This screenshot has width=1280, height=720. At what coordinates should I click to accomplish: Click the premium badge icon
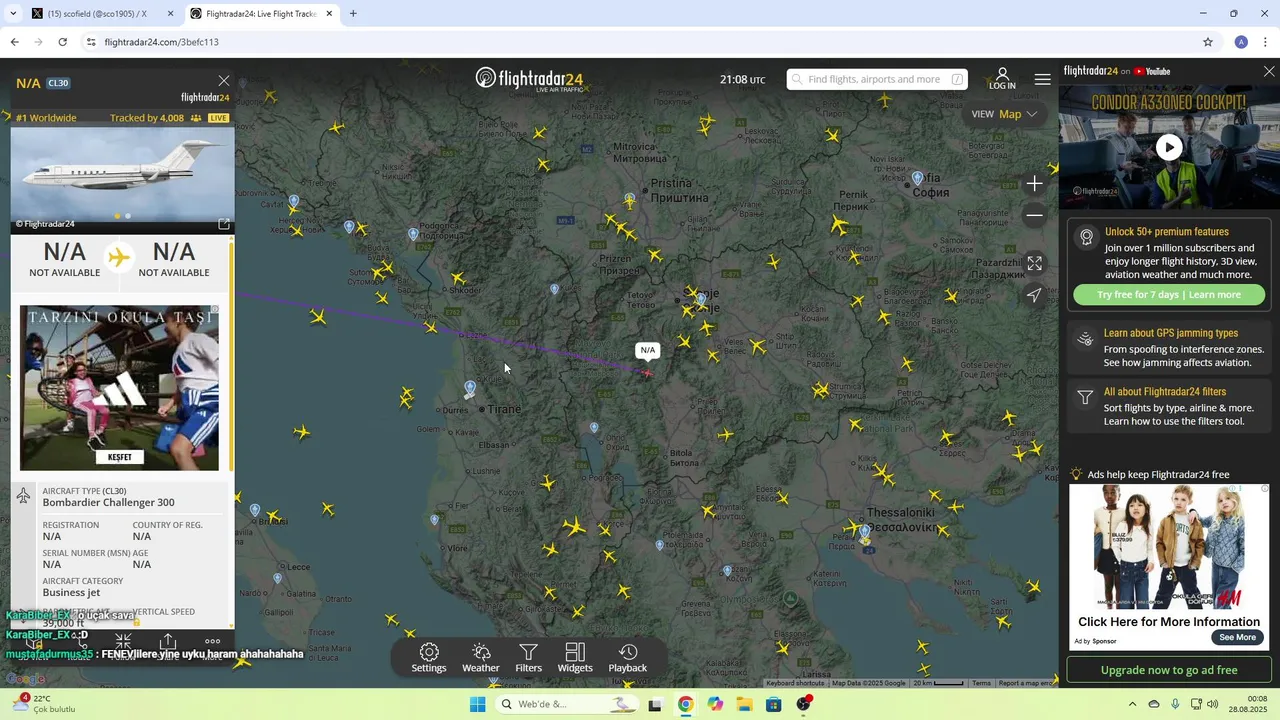point(1086,237)
